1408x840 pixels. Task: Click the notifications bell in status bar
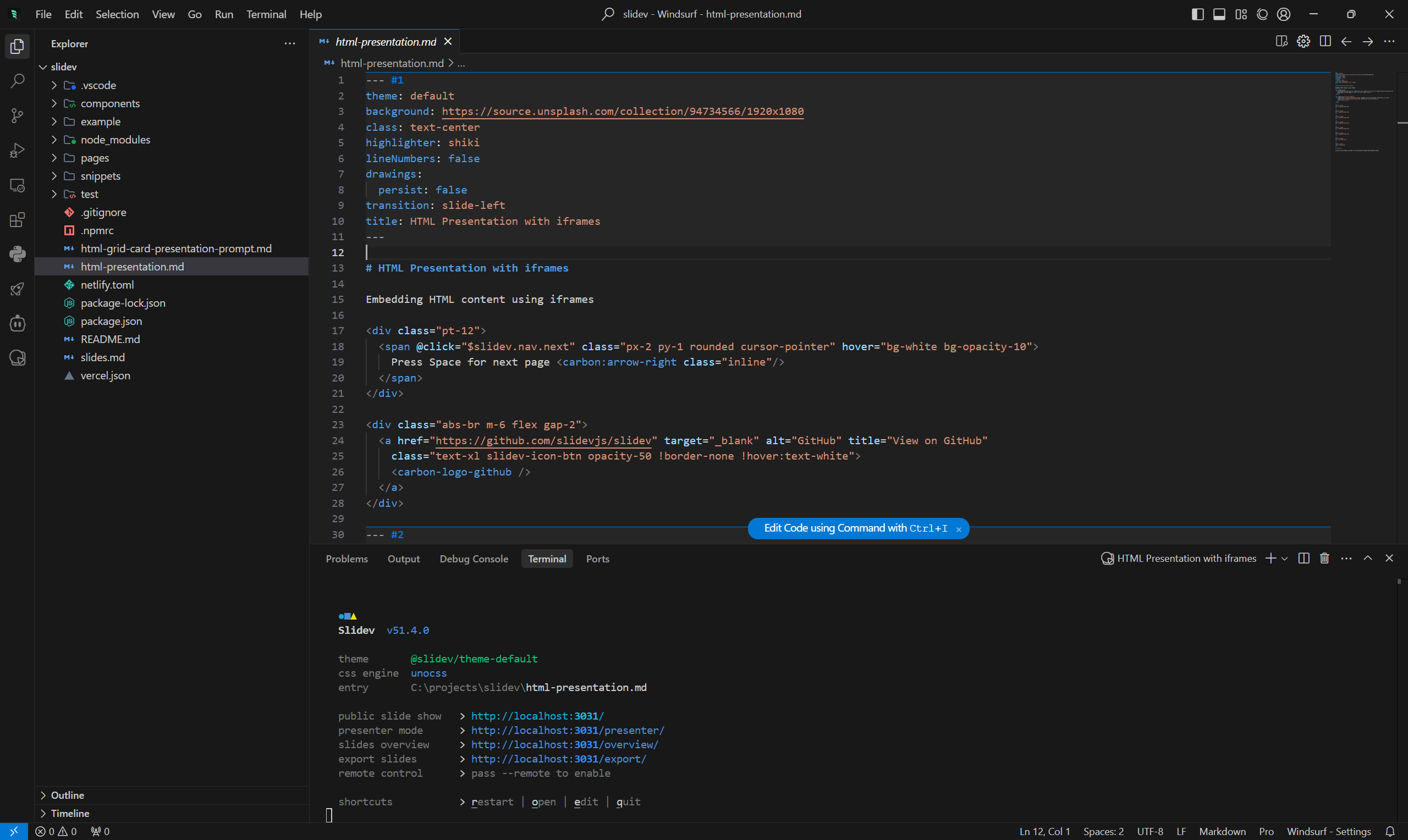pos(1390,831)
